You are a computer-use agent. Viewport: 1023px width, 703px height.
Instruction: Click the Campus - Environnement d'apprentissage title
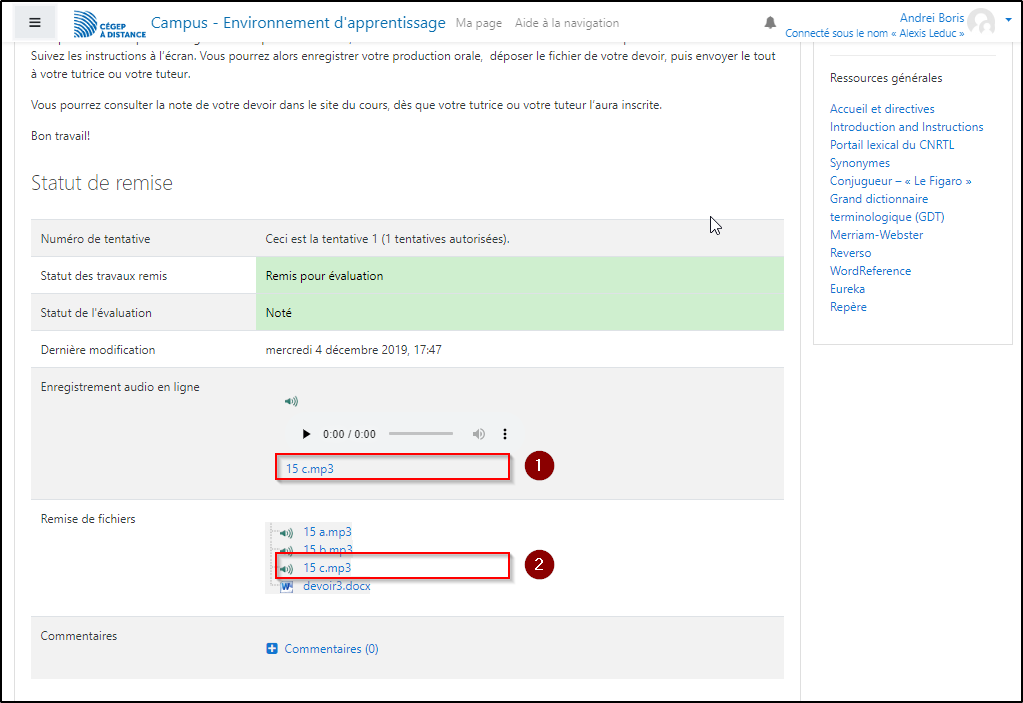298,22
